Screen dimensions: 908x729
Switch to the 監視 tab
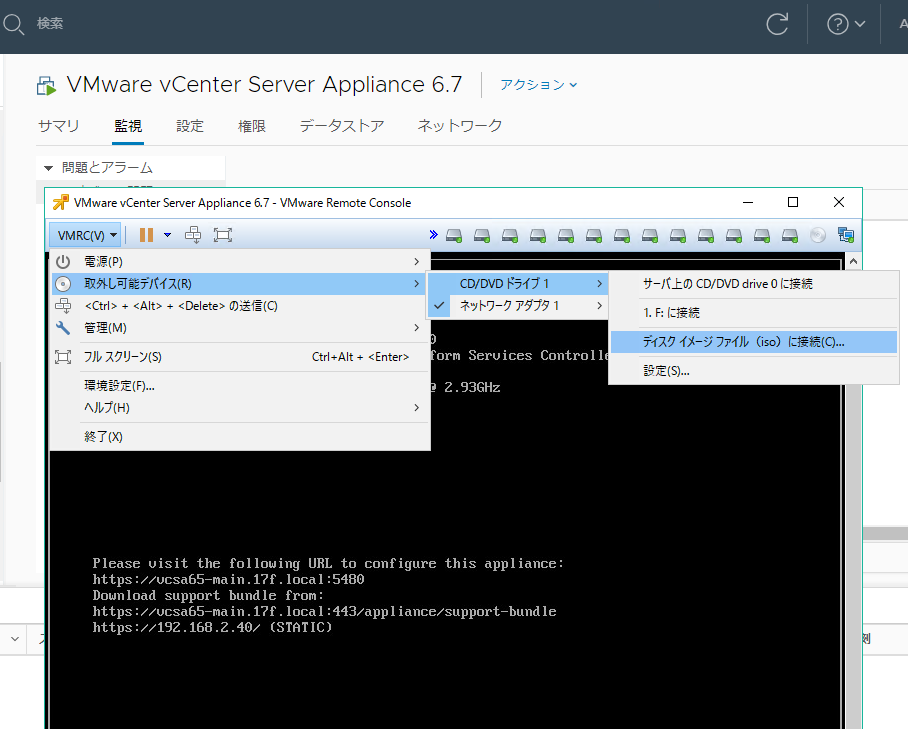click(x=128, y=126)
